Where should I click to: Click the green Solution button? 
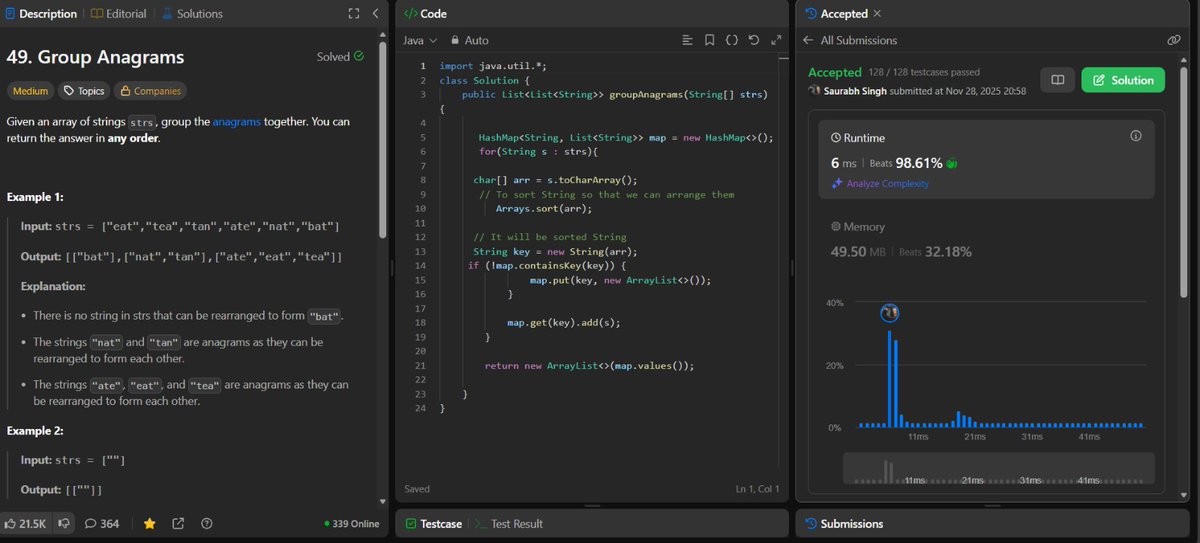(x=1123, y=80)
